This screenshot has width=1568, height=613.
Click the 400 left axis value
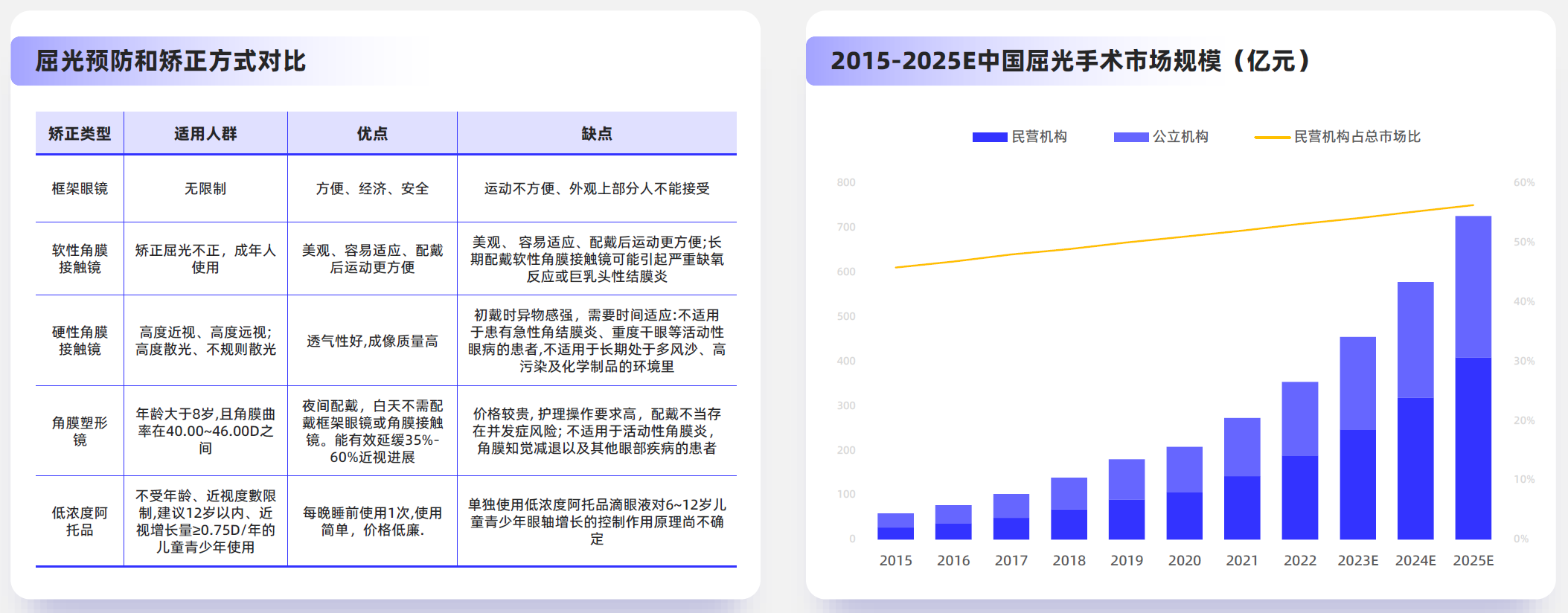click(846, 361)
